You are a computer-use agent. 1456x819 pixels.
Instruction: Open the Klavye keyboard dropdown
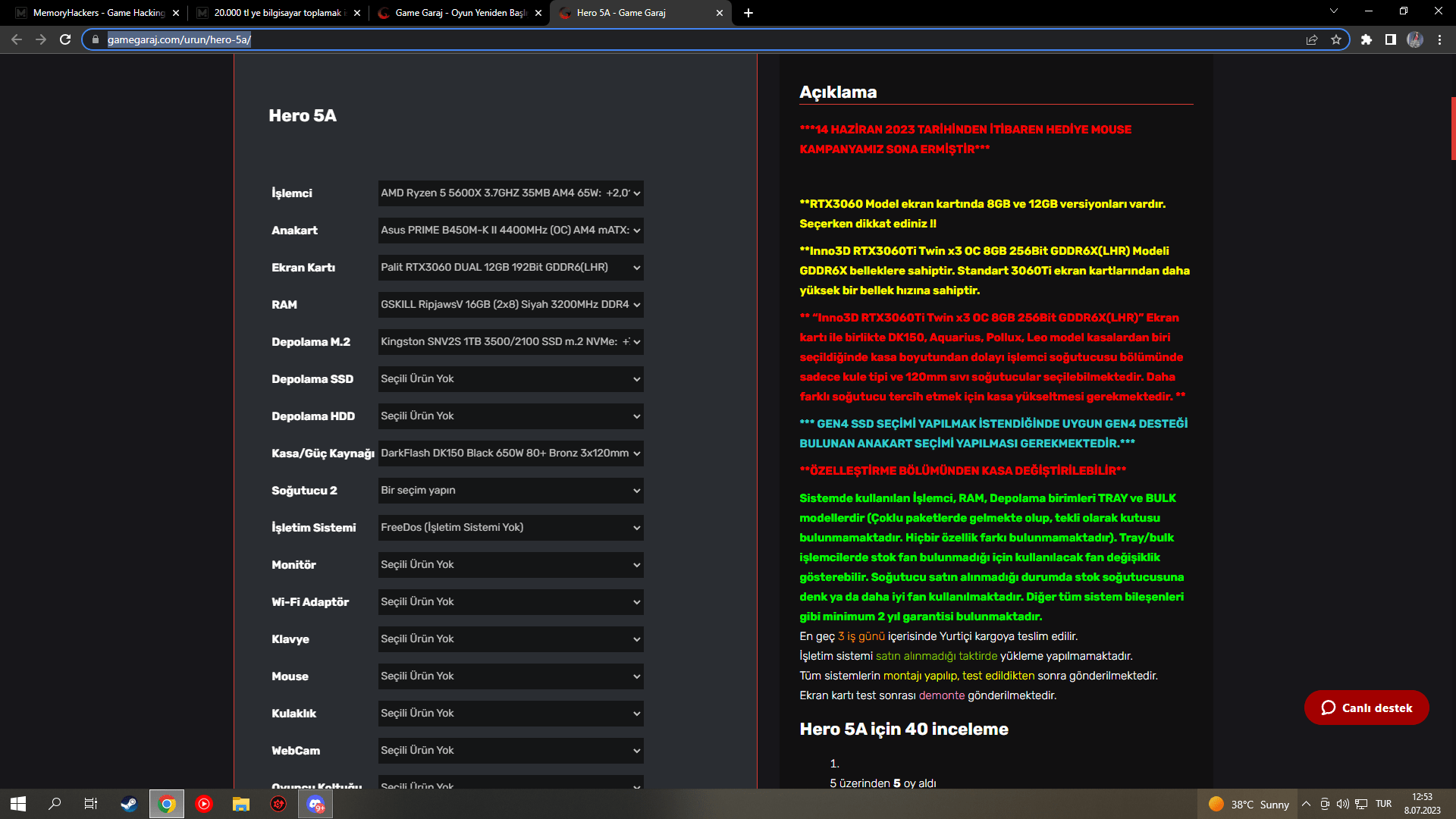click(x=510, y=639)
